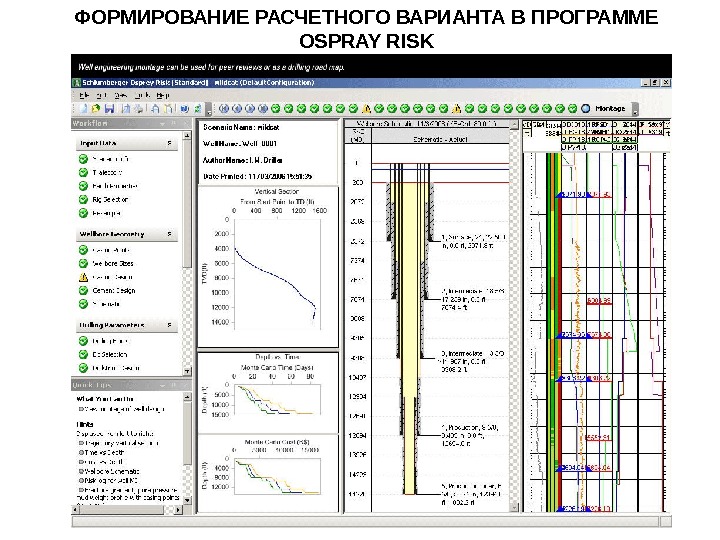
Task: Click the Scenario Name: wildcat text
Action: point(241,128)
